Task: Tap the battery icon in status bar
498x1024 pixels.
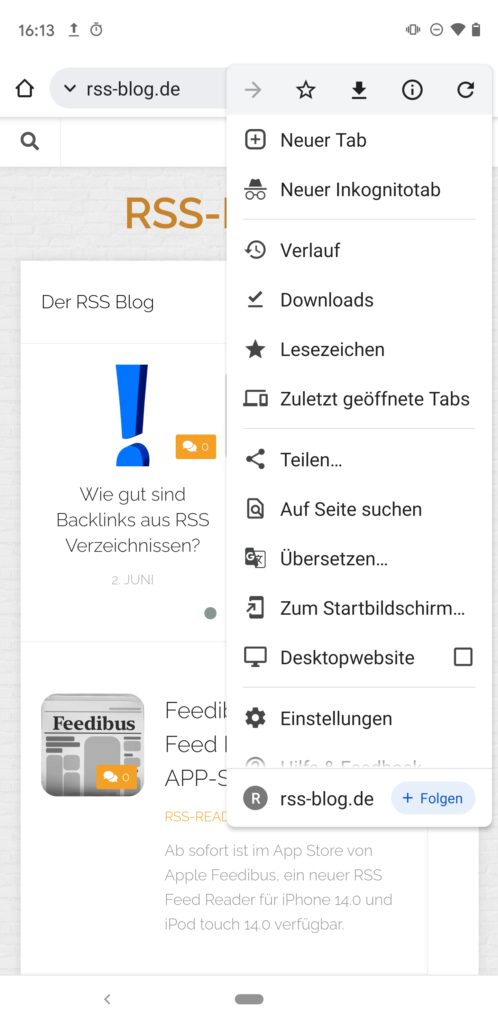Action: (476, 29)
